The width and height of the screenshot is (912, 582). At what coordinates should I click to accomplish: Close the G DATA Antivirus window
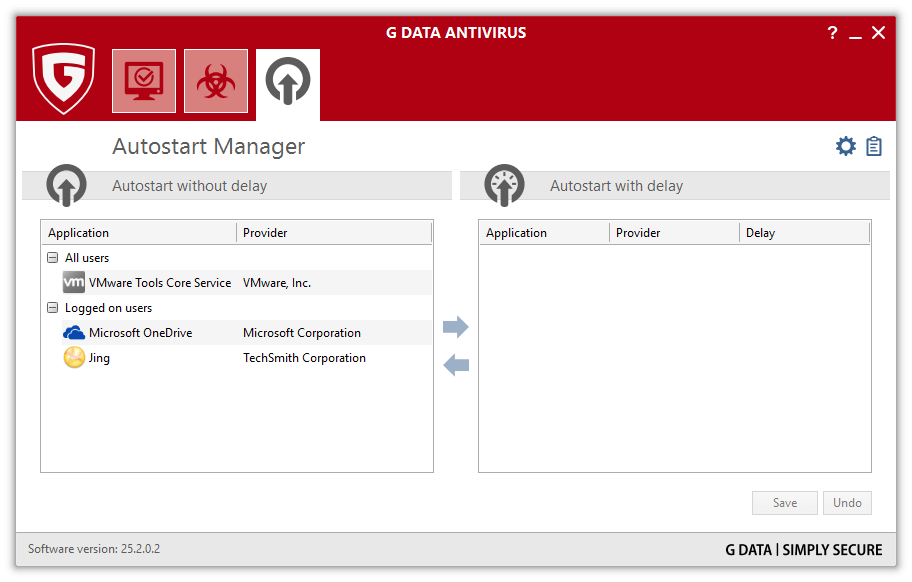coord(878,33)
